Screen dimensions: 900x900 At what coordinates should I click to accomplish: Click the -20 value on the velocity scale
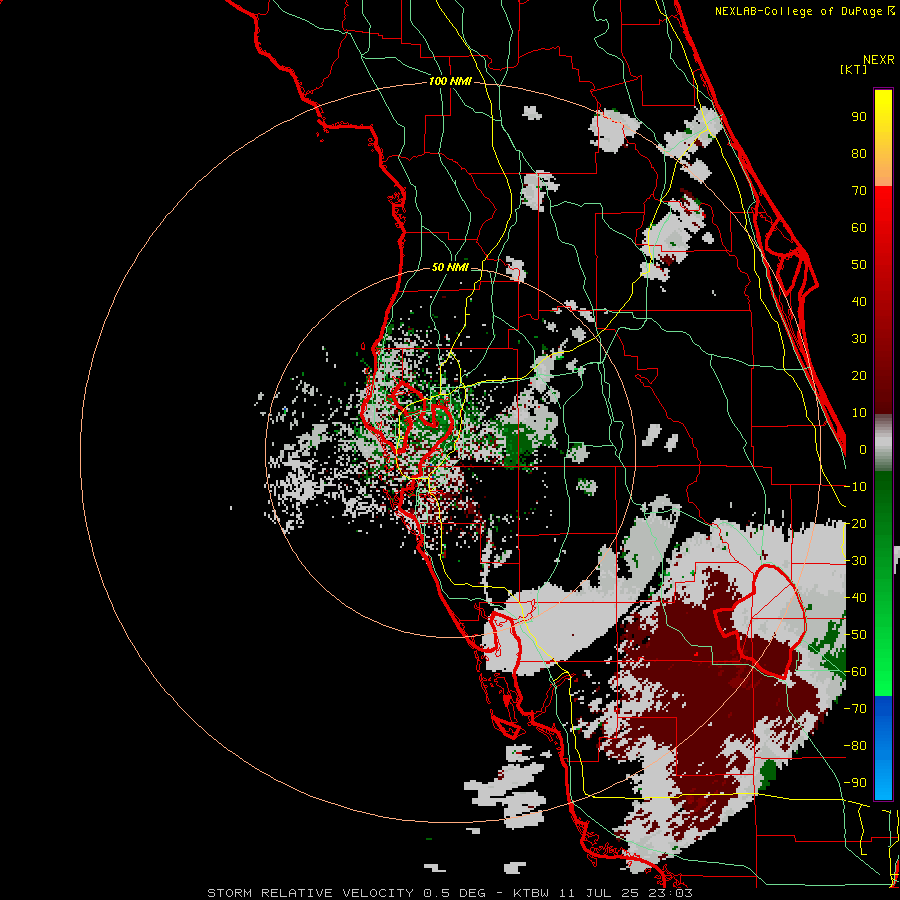(x=855, y=523)
